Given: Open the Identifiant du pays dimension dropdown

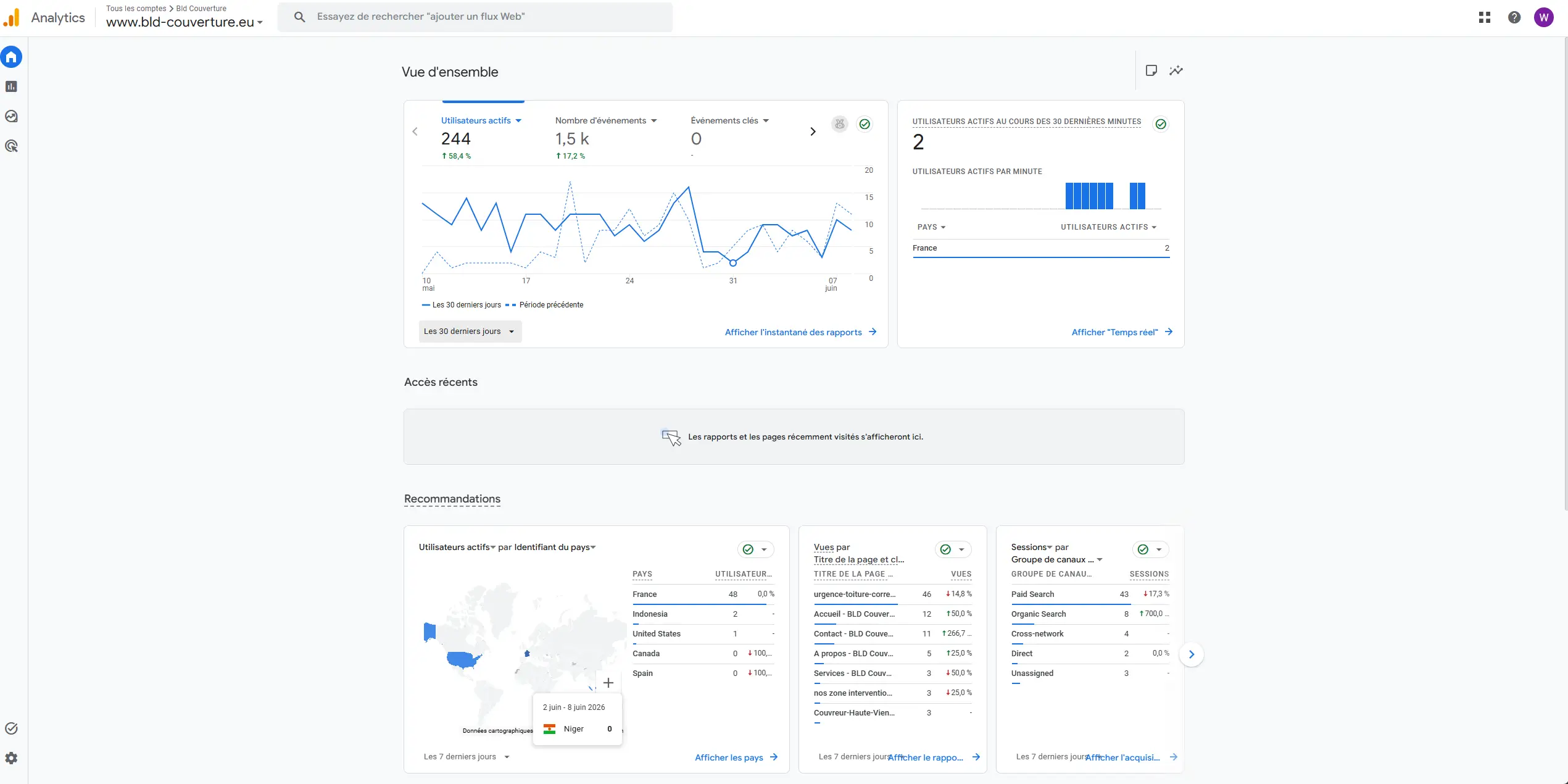Looking at the screenshot, I should (555, 547).
